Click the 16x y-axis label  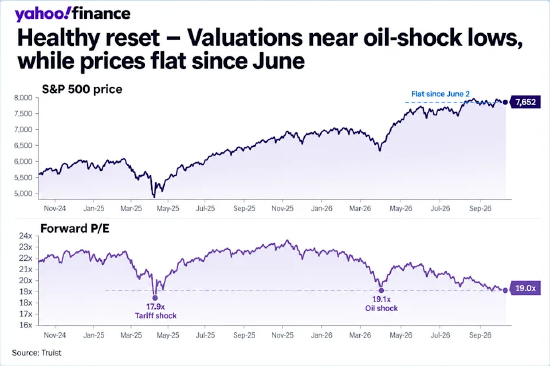click(26, 325)
